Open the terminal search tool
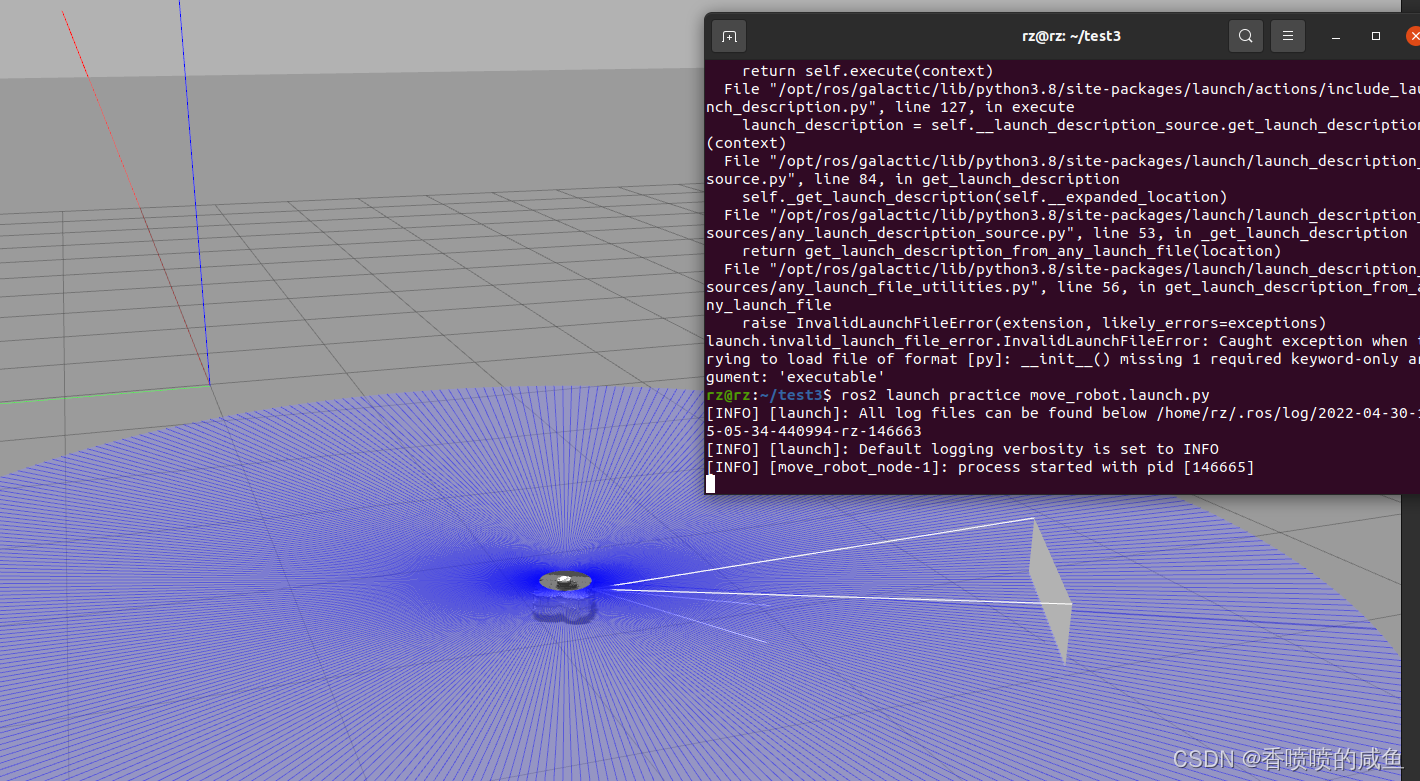Viewport: 1420px width, 781px height. pyautogui.click(x=1245, y=36)
